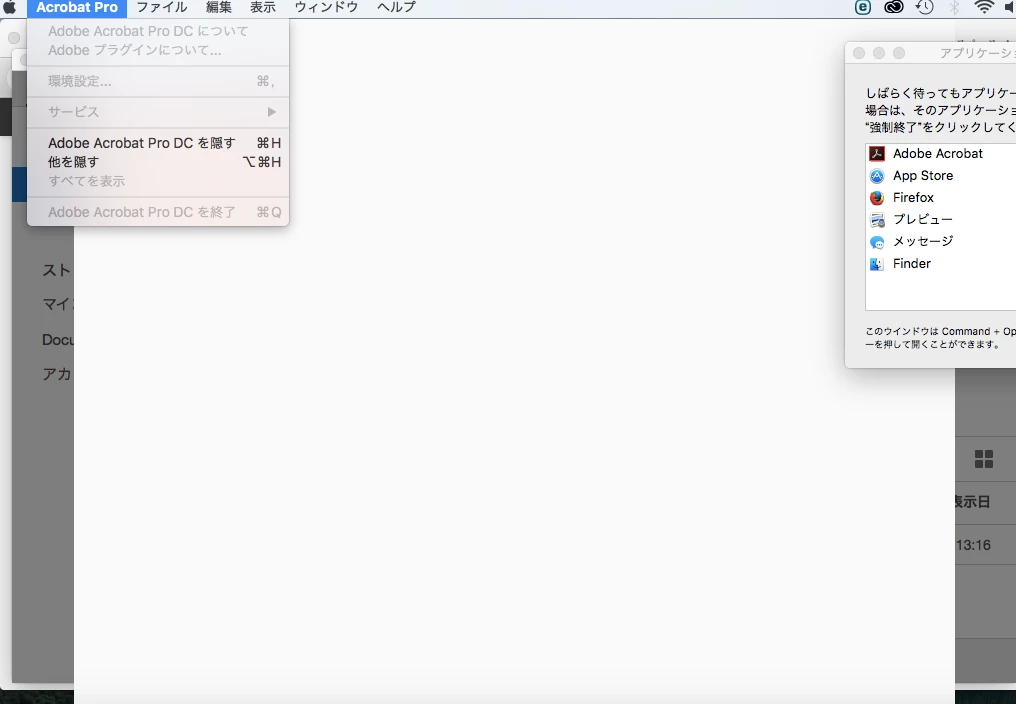Viewport: 1016px width, 704px height.
Task: Click the green e icon in the menu bar
Action: (x=862, y=7)
